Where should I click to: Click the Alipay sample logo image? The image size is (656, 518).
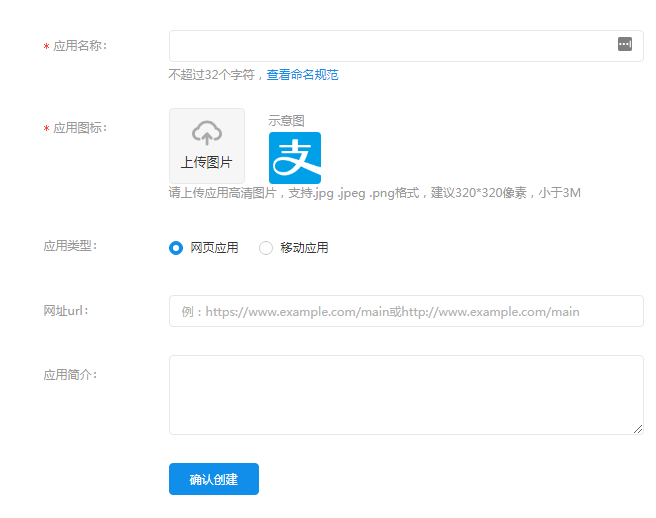pyautogui.click(x=294, y=157)
